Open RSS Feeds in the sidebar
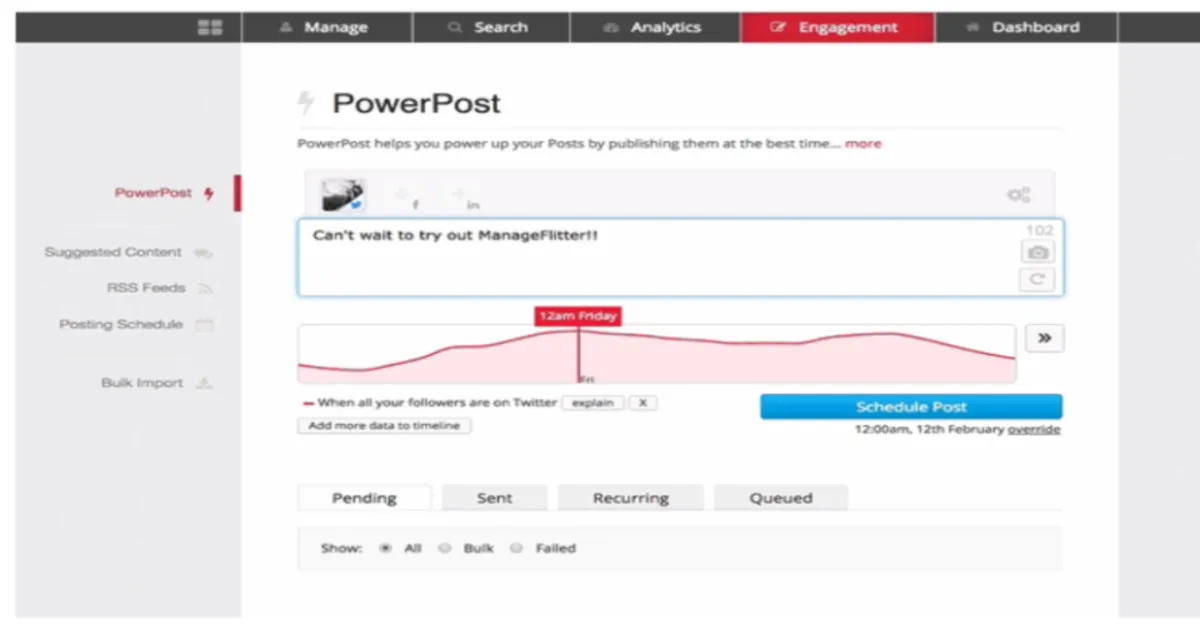Screen dimensions: 1200x643 pyautogui.click(x=146, y=288)
